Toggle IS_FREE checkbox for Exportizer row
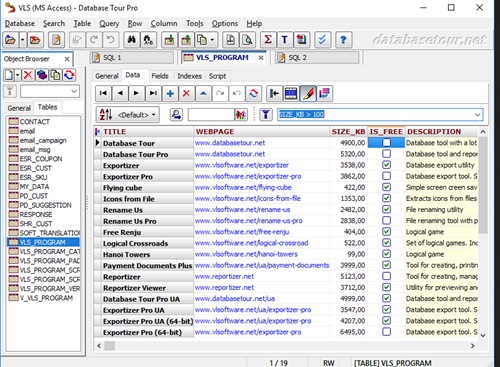 pos(386,165)
